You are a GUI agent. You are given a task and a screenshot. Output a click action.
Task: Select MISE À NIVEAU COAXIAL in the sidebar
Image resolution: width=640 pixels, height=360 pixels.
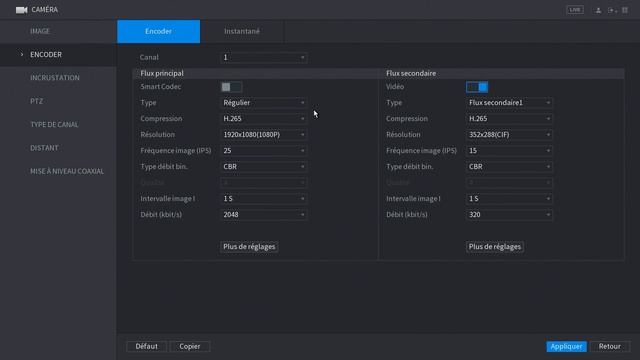pyautogui.click(x=58, y=171)
